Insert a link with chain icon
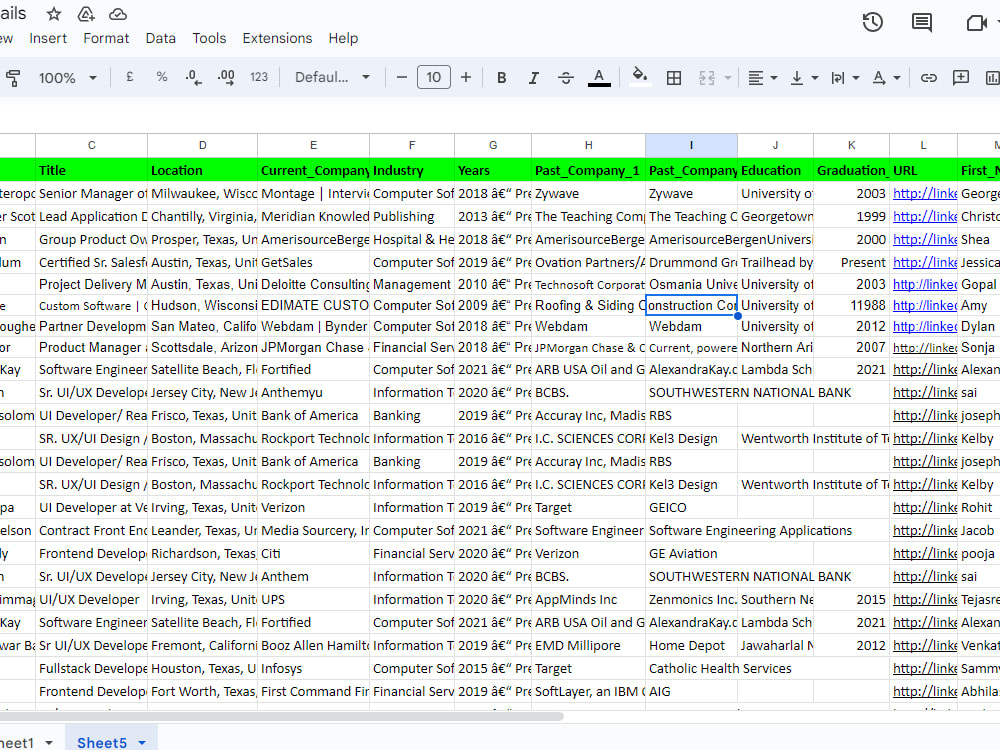This screenshot has width=1000, height=750. click(929, 78)
